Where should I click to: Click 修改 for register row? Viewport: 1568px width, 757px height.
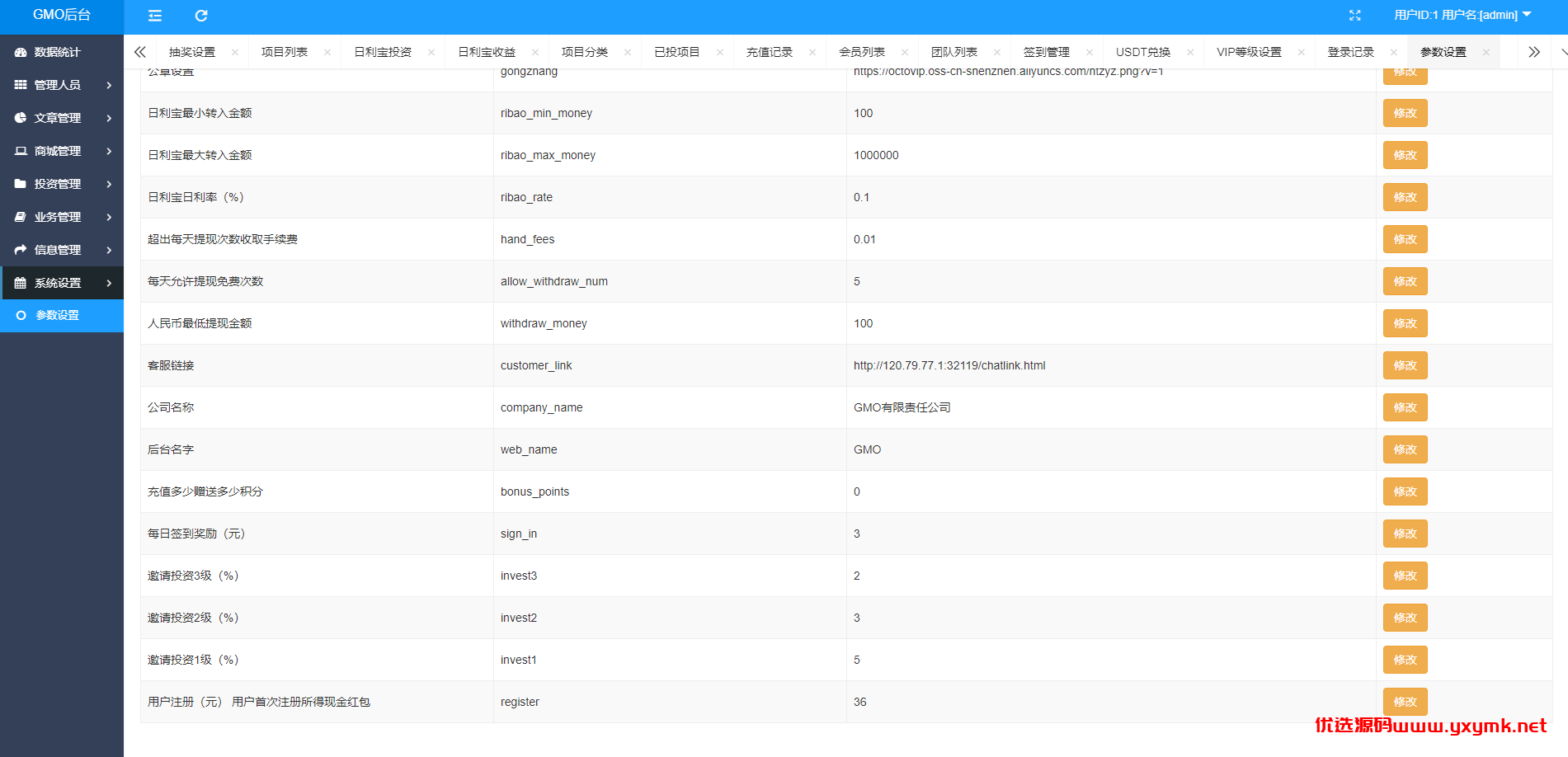point(1405,702)
